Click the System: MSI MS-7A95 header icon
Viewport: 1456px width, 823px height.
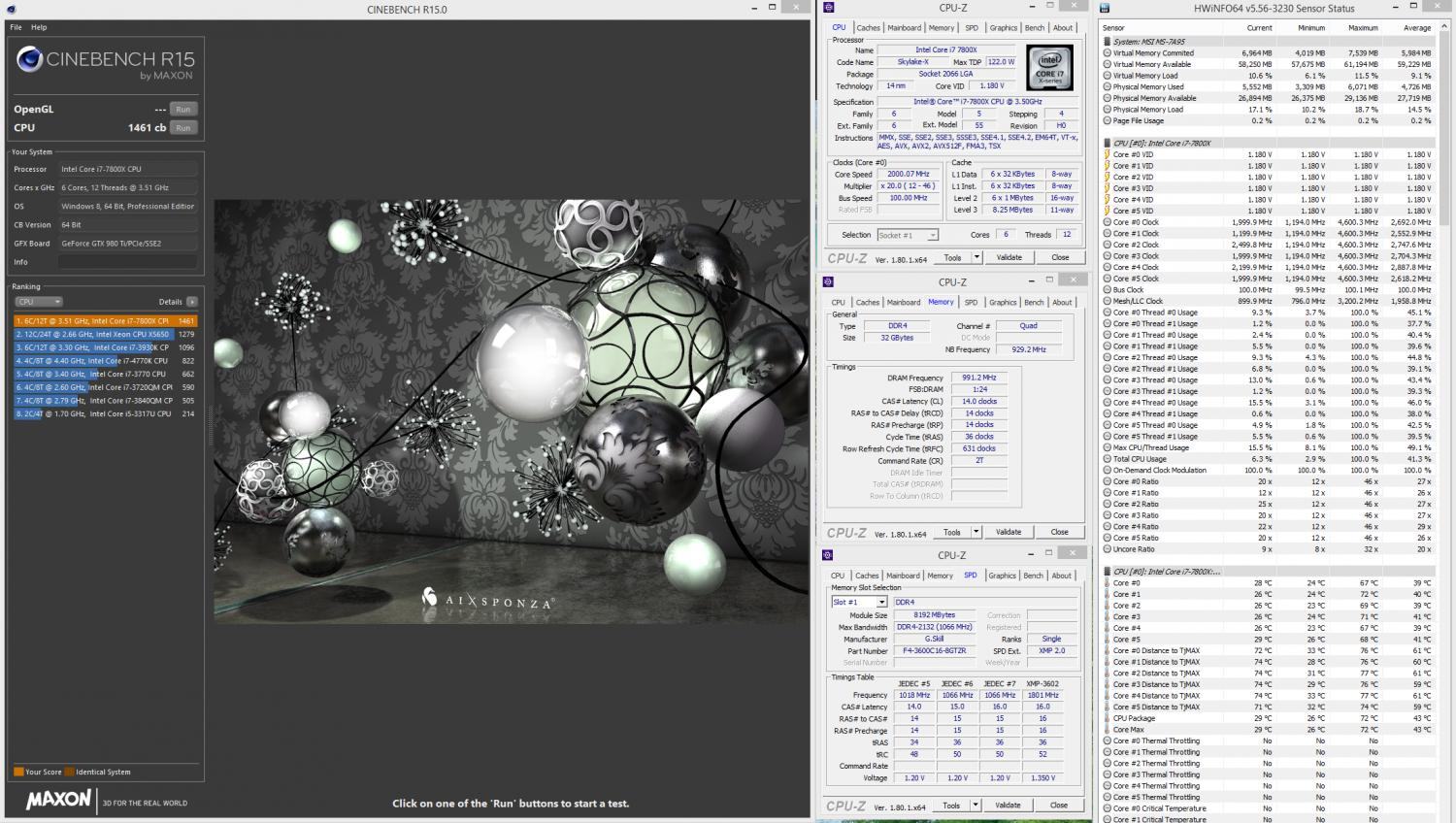(1108, 42)
